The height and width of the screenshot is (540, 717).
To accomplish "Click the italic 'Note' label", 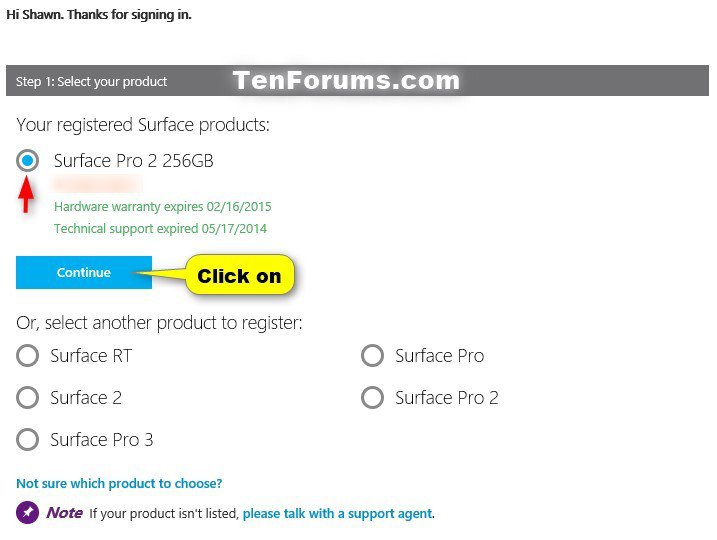I will 64,513.
